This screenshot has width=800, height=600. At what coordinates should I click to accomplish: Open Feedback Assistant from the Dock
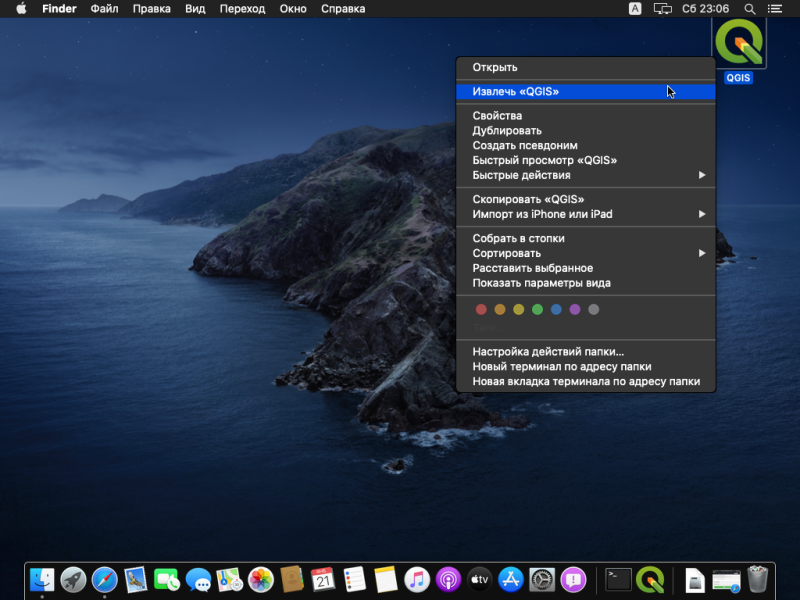click(x=573, y=580)
